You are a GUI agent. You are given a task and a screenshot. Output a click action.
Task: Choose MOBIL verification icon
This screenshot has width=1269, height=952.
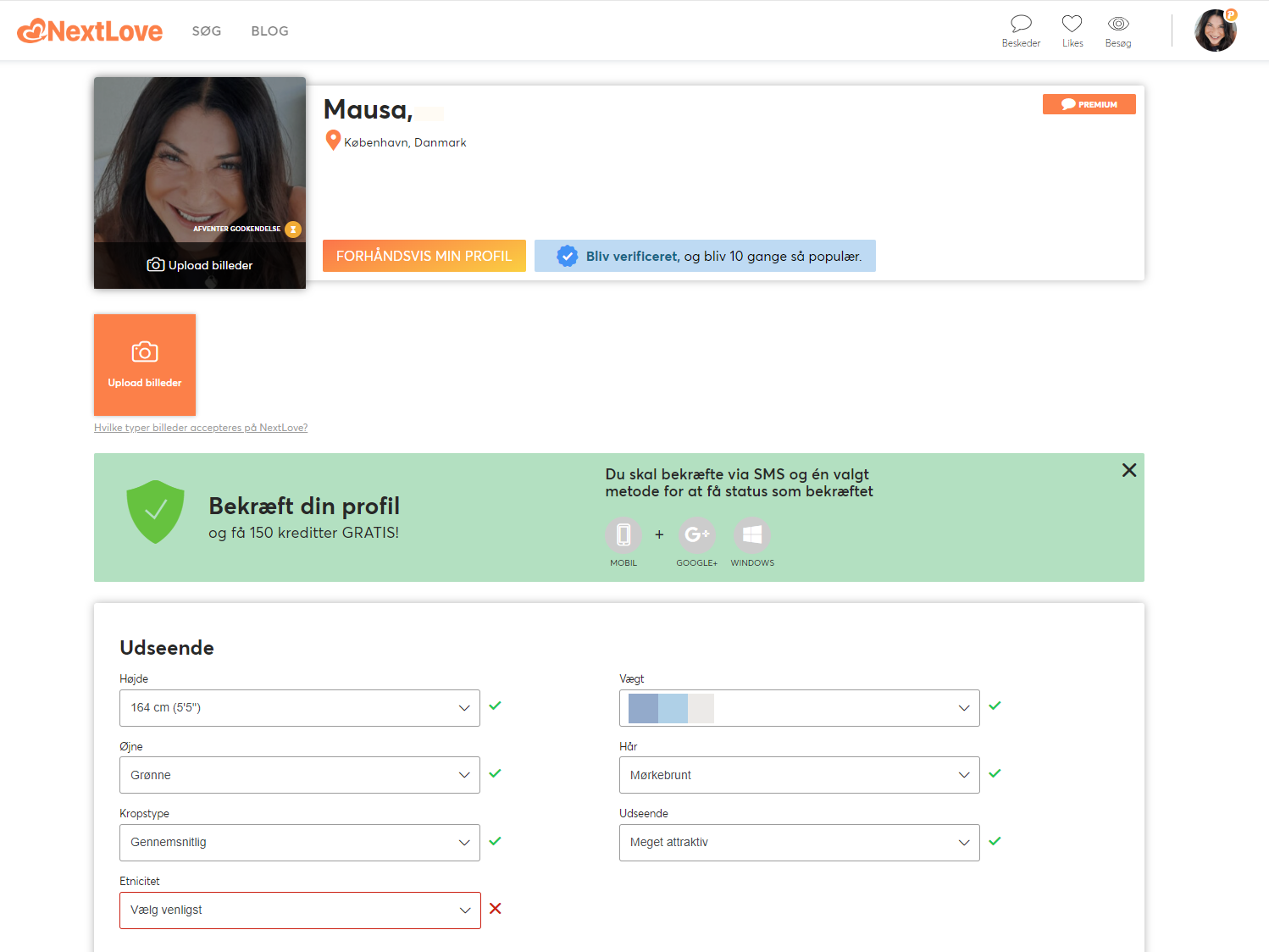point(623,534)
